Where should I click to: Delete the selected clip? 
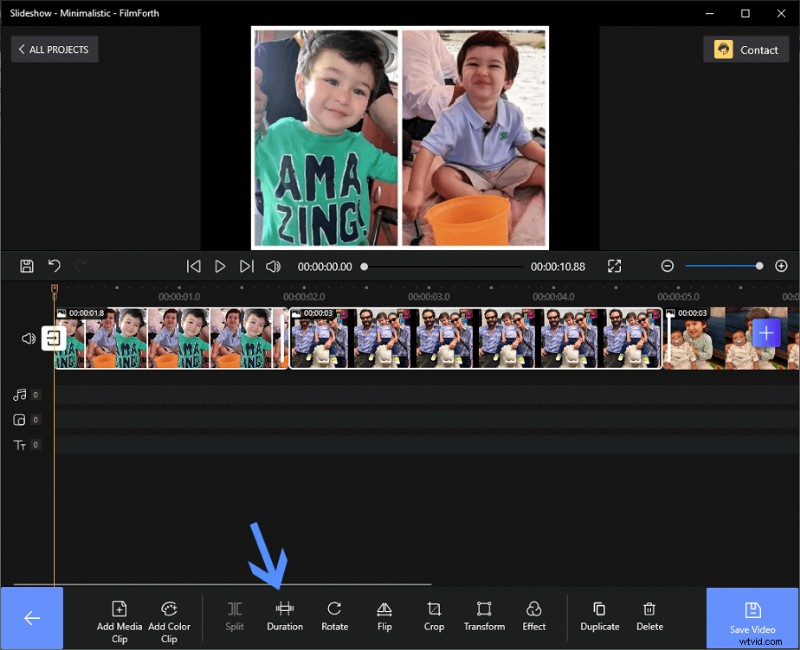click(x=649, y=617)
